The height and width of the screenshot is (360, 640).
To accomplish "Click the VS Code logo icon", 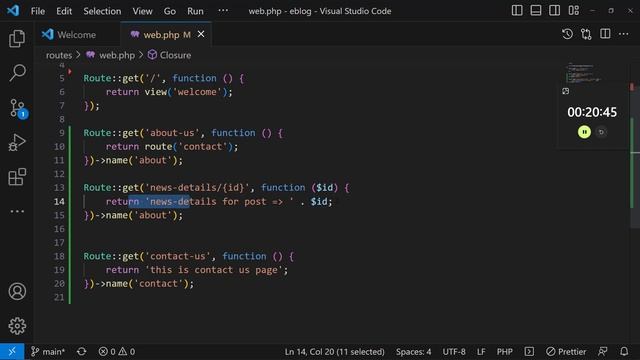I will tap(13, 10).
